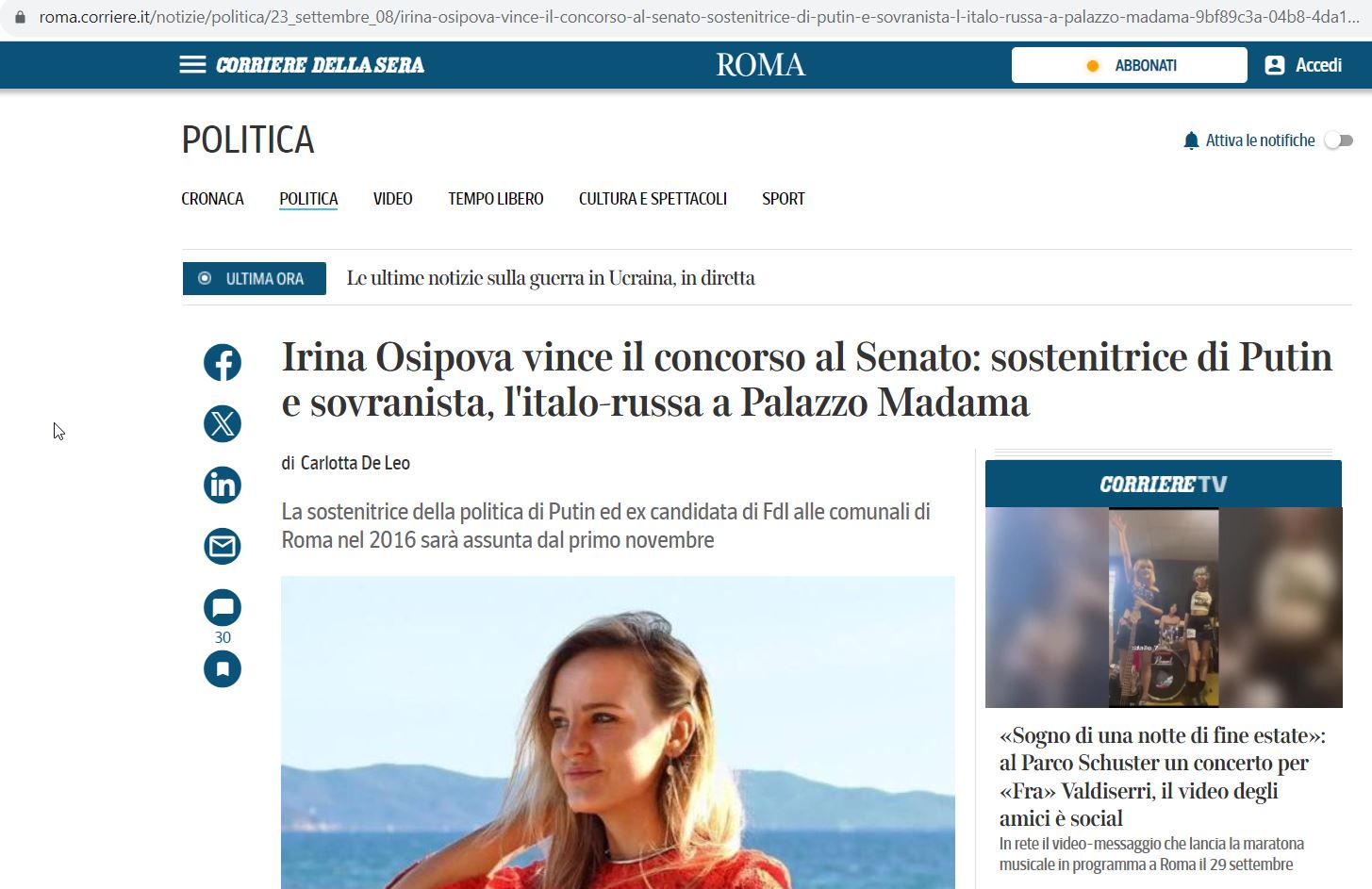Click the padlock site info icon
The height and width of the screenshot is (889, 1372).
[20, 17]
